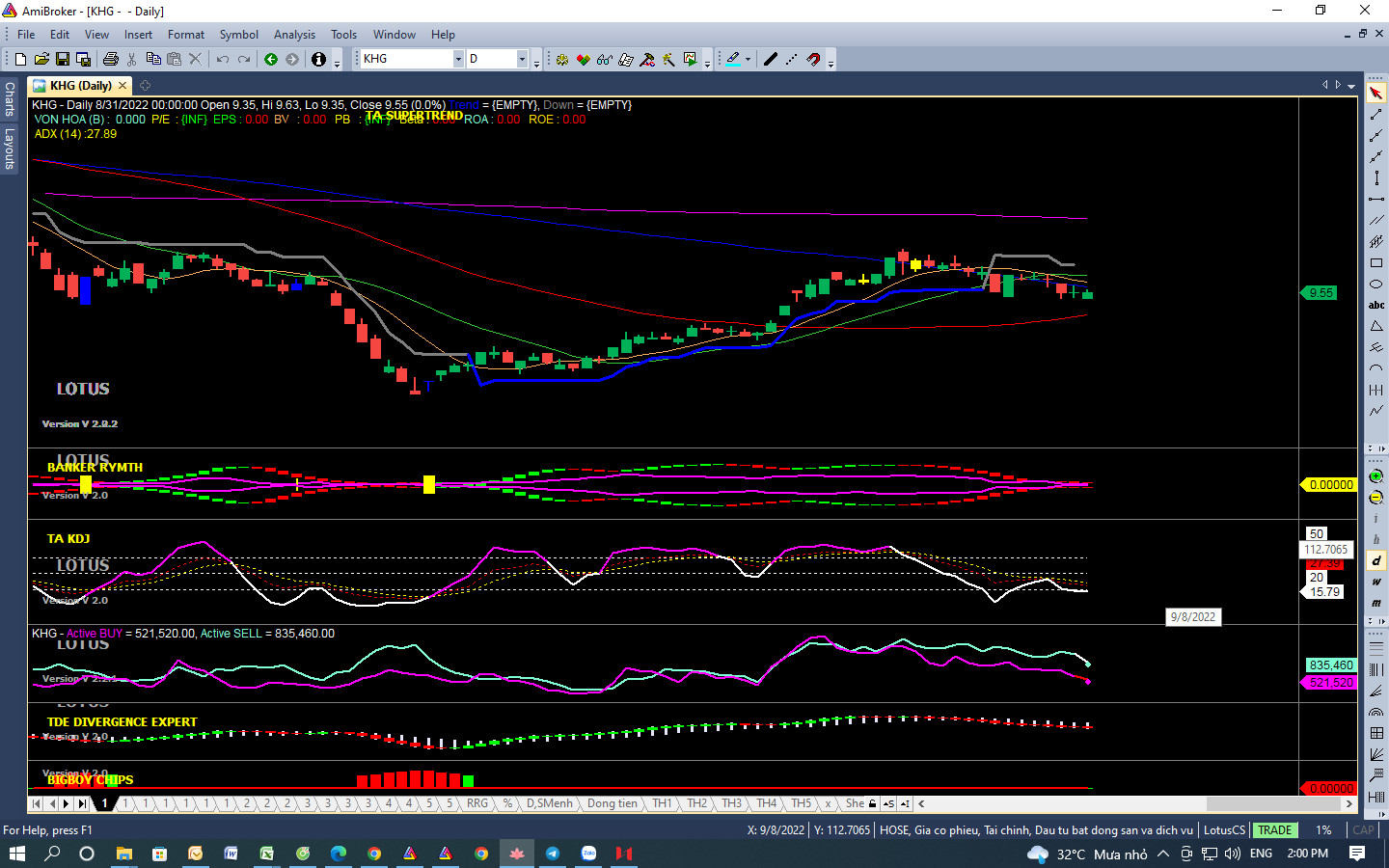This screenshot has width=1389, height=868.
Task: Click the About info icon
Action: 319,59
